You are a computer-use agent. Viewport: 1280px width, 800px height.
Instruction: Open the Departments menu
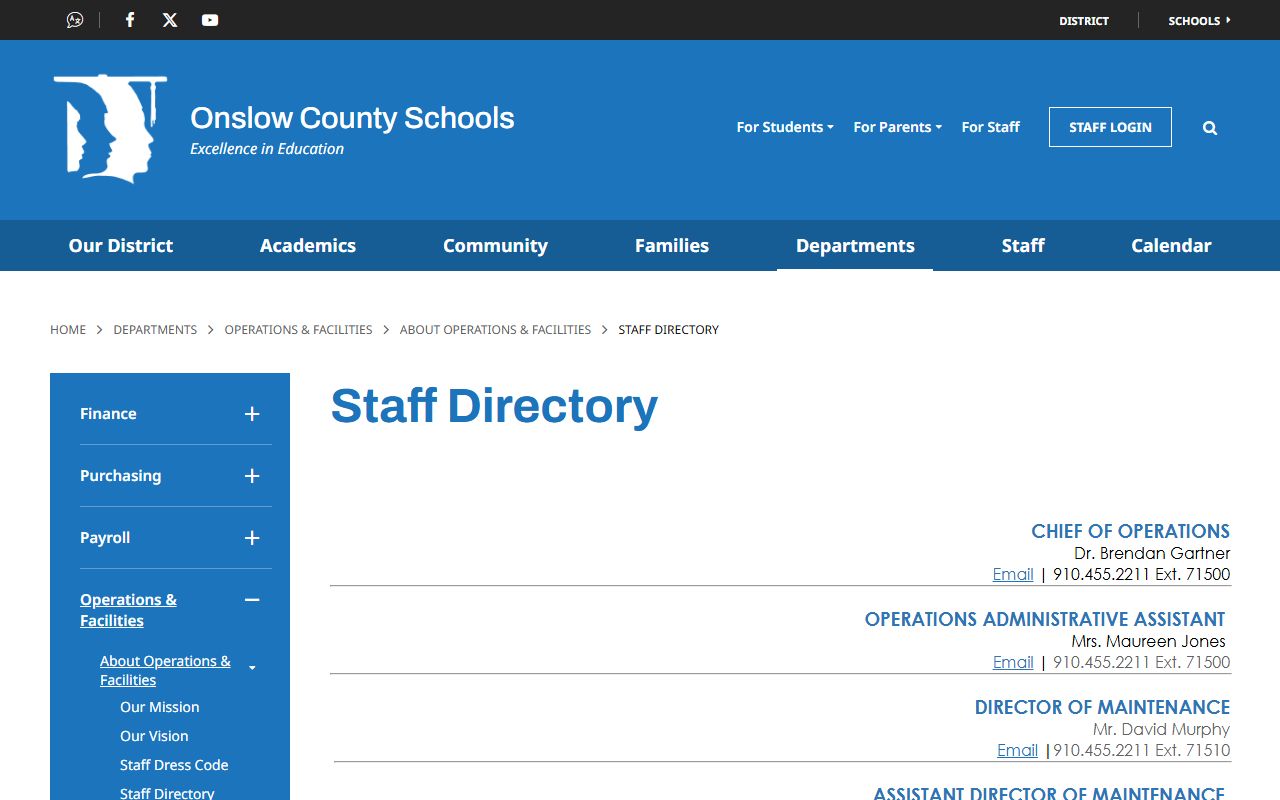click(855, 245)
